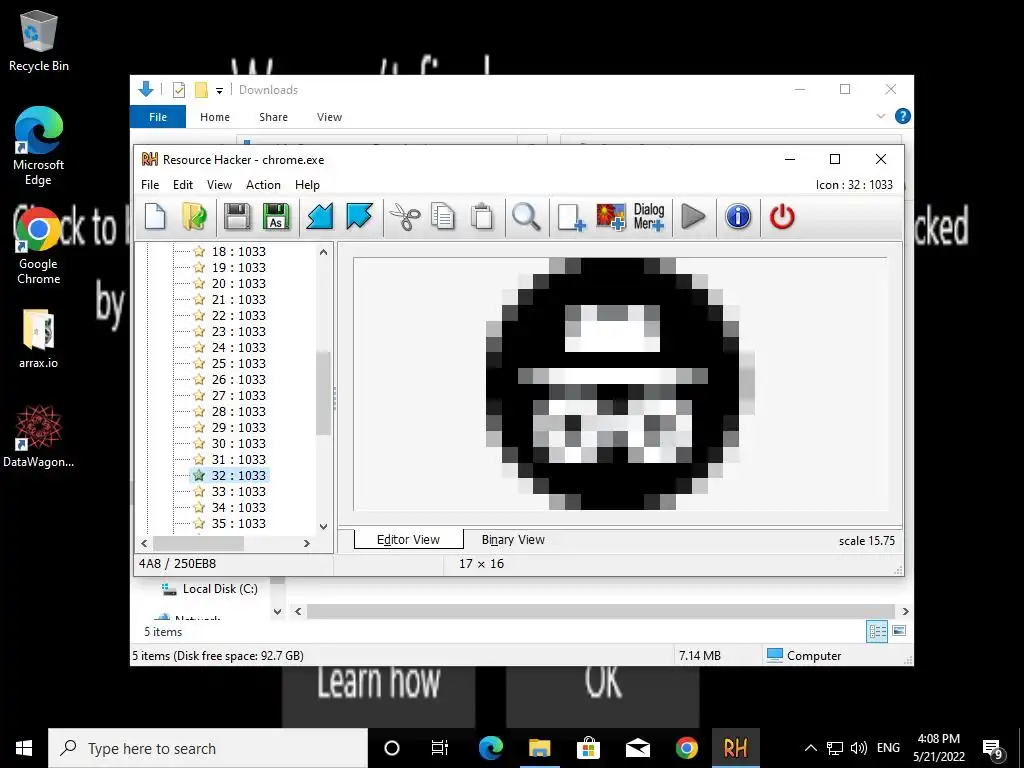Screen dimensions: 1024x768
Task: Open a file with the folder icon
Action: (x=195, y=217)
